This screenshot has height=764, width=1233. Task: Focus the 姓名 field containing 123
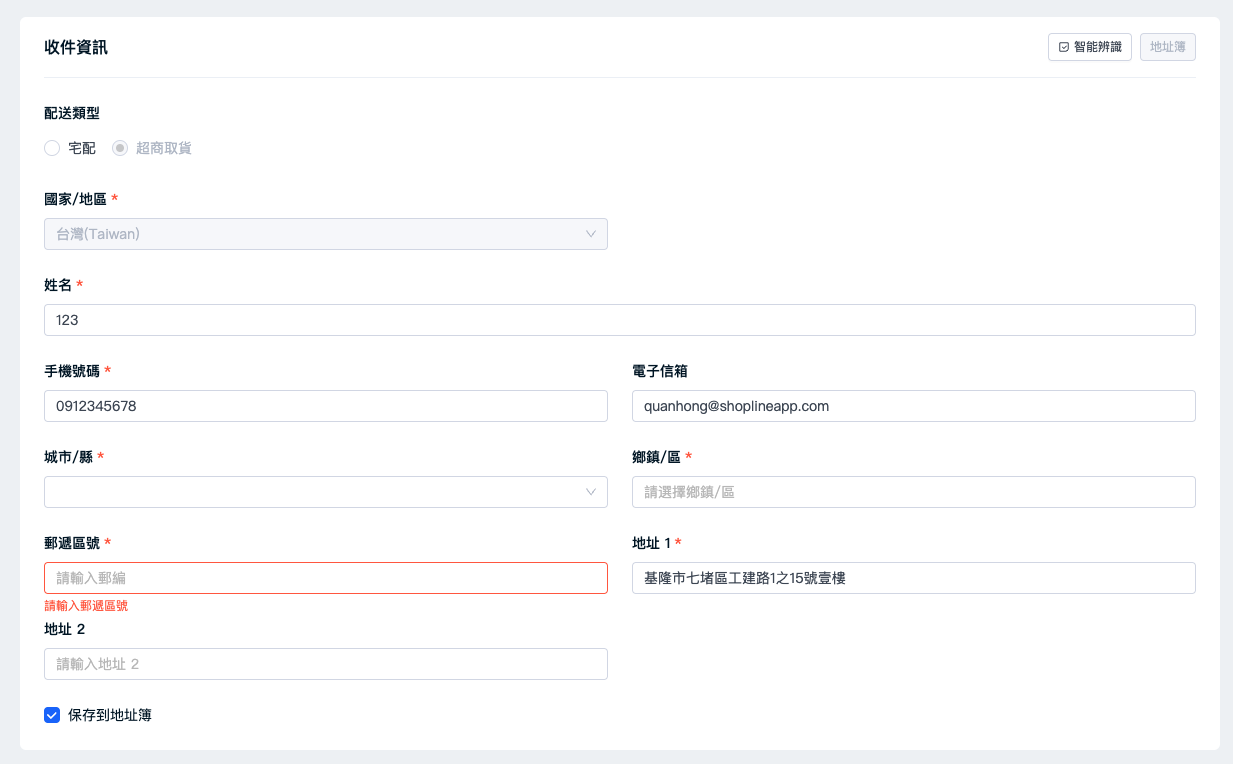[x=620, y=320]
